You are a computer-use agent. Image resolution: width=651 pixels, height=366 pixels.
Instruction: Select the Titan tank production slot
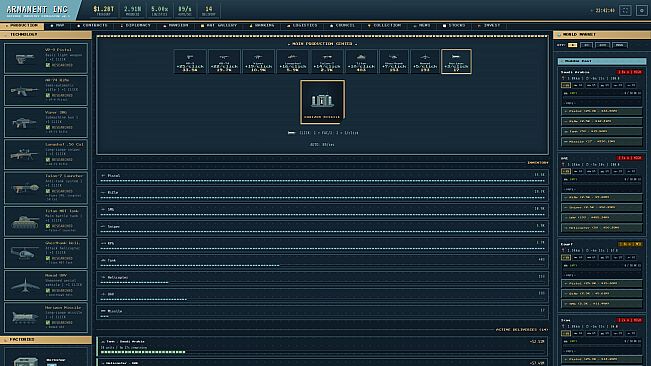pos(361,61)
